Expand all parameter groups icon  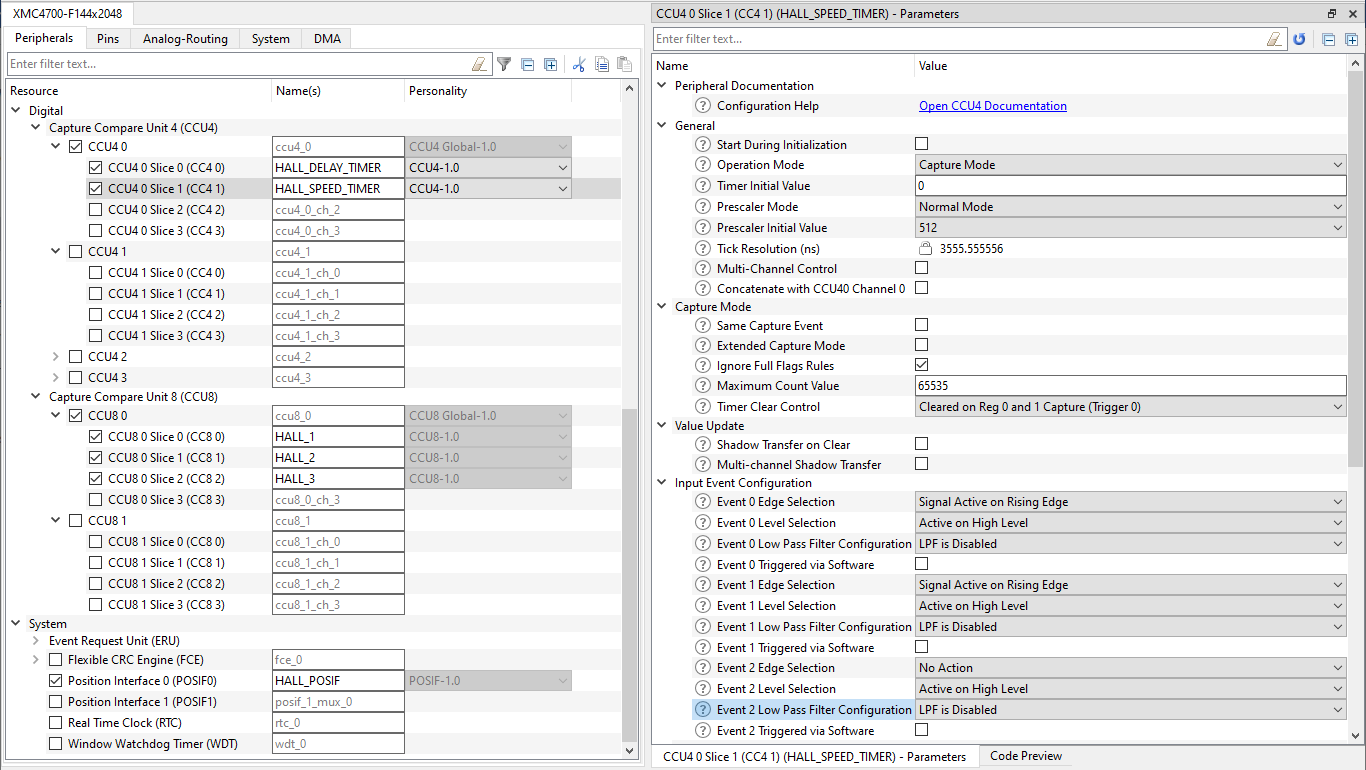tap(1352, 40)
